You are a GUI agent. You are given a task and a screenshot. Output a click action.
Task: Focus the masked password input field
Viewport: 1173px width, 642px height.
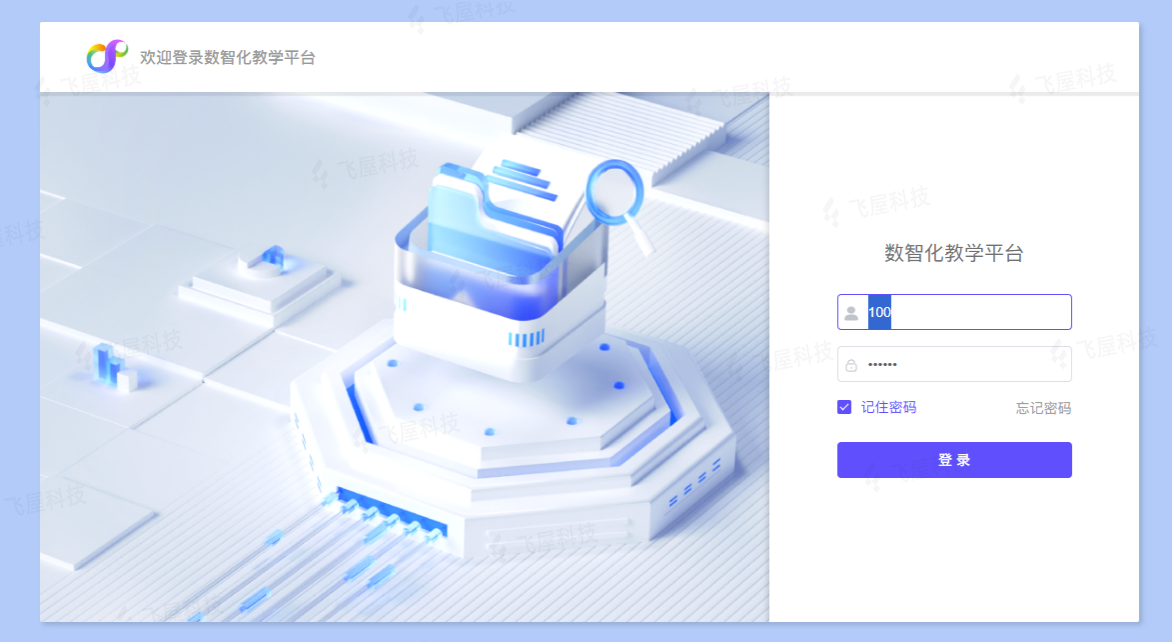click(954, 364)
